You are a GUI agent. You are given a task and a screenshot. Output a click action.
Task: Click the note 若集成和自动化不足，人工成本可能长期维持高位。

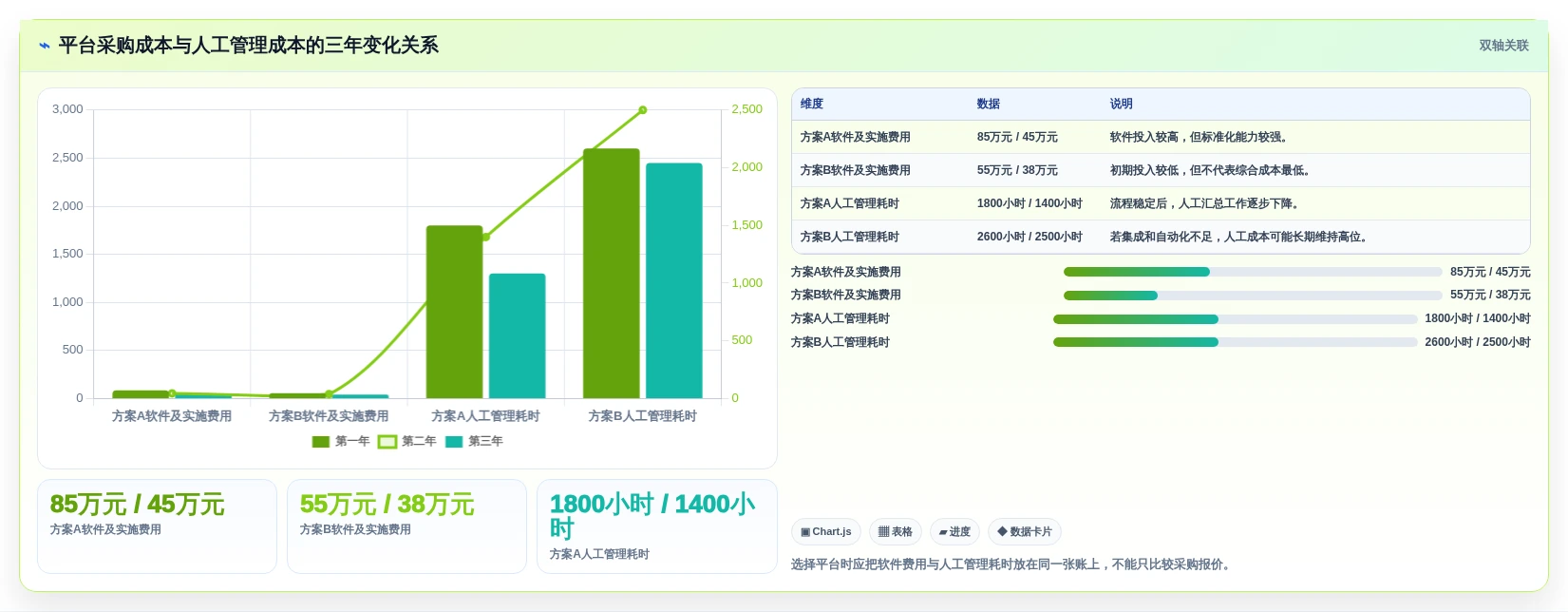point(1241,237)
